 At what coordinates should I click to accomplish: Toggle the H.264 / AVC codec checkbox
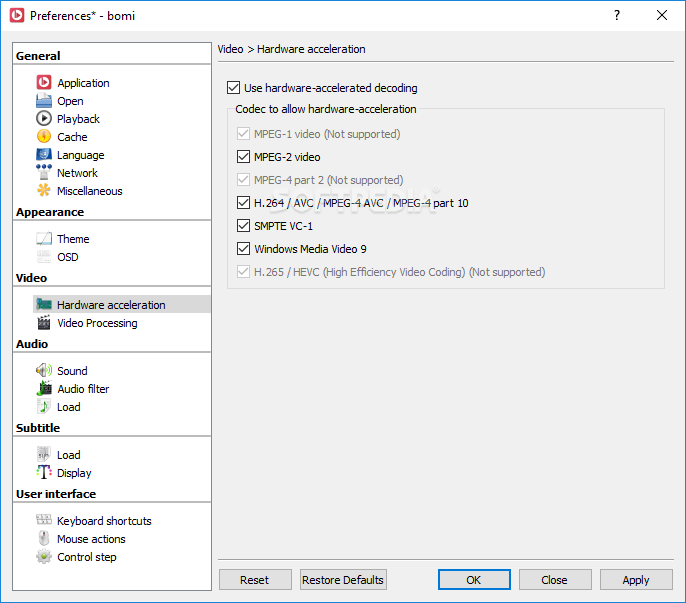point(243,203)
